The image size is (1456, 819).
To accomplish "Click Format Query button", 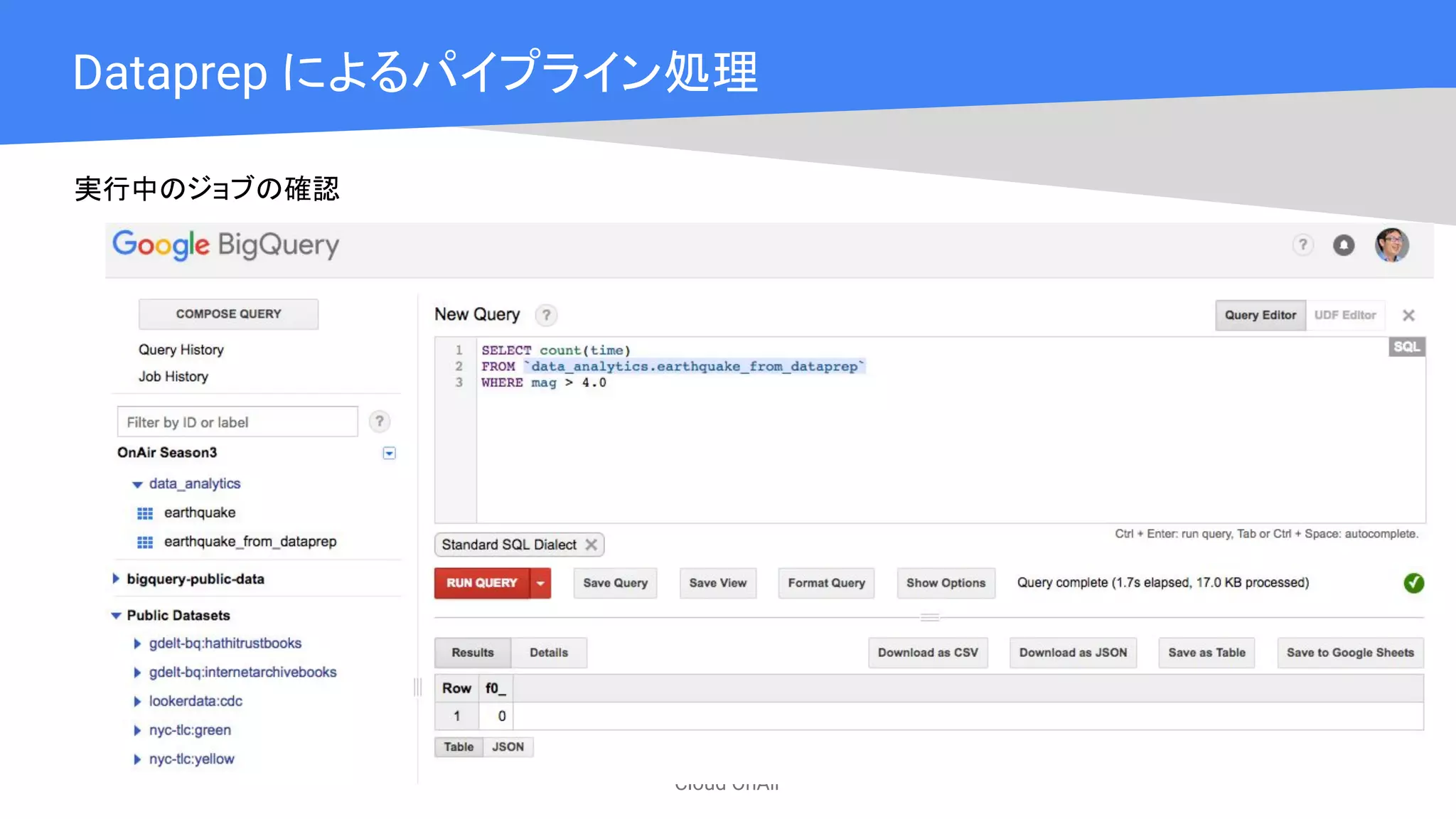I will pos(826,583).
